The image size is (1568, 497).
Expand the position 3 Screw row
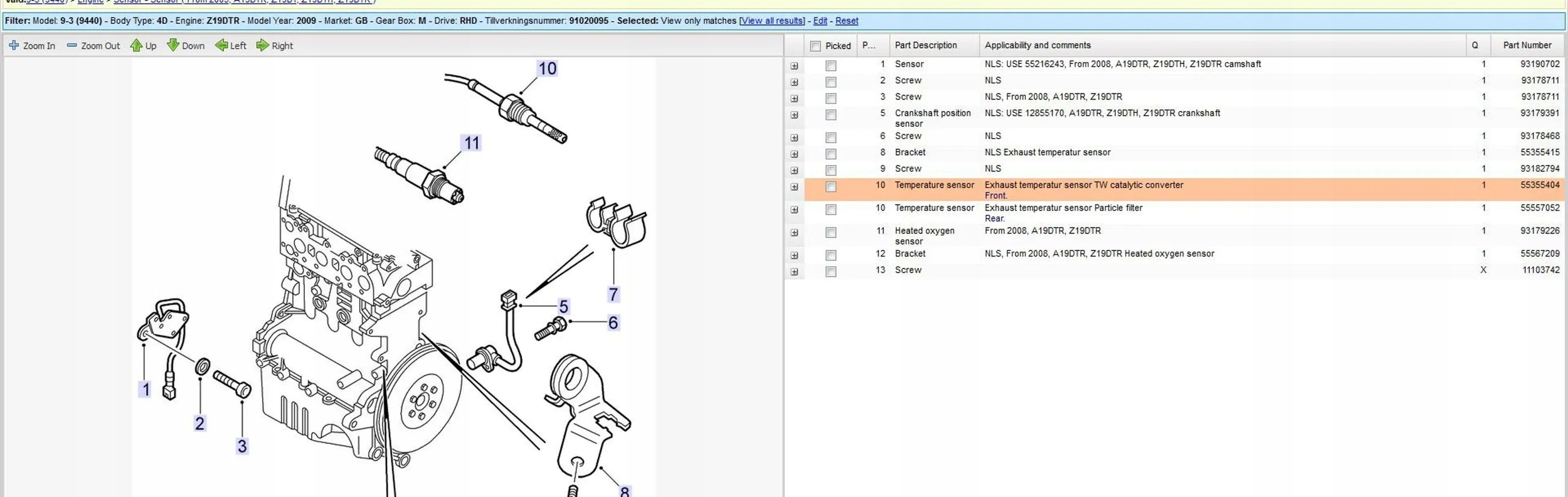(x=795, y=99)
